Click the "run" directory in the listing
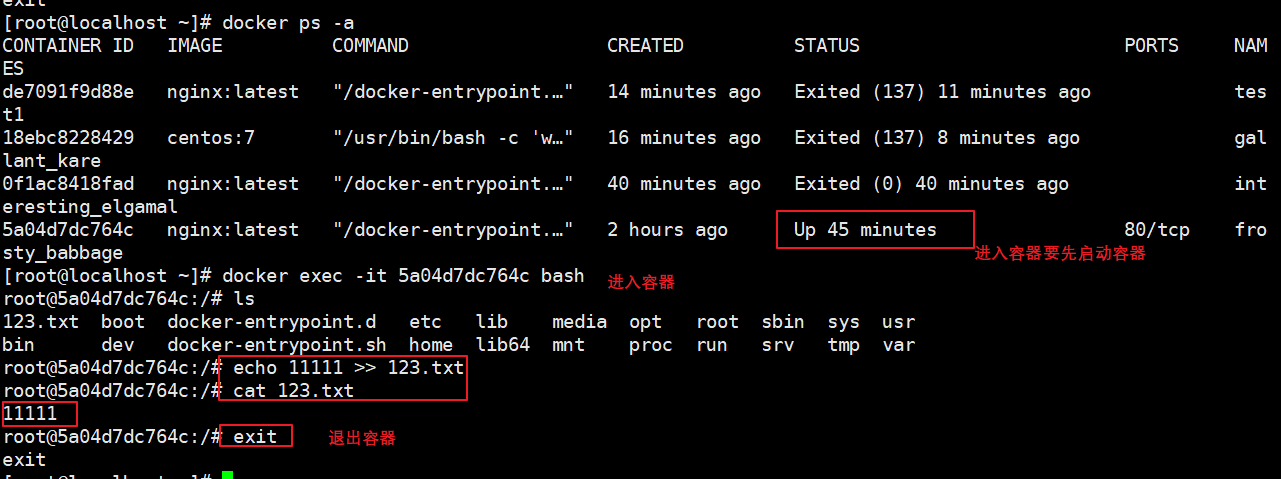The height and width of the screenshot is (479, 1281). [711, 344]
